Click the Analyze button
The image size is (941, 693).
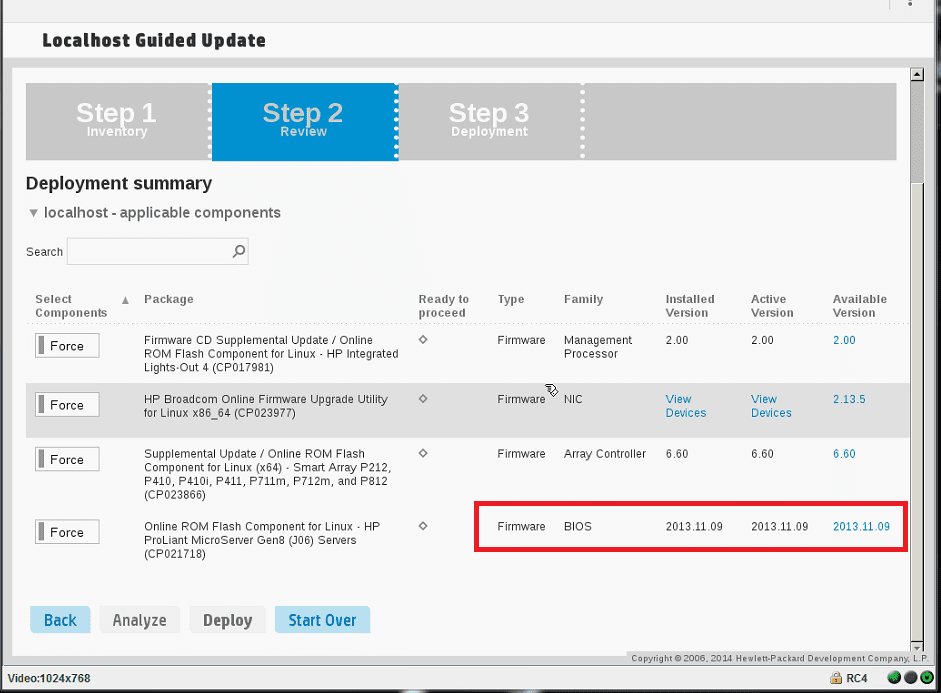(139, 620)
